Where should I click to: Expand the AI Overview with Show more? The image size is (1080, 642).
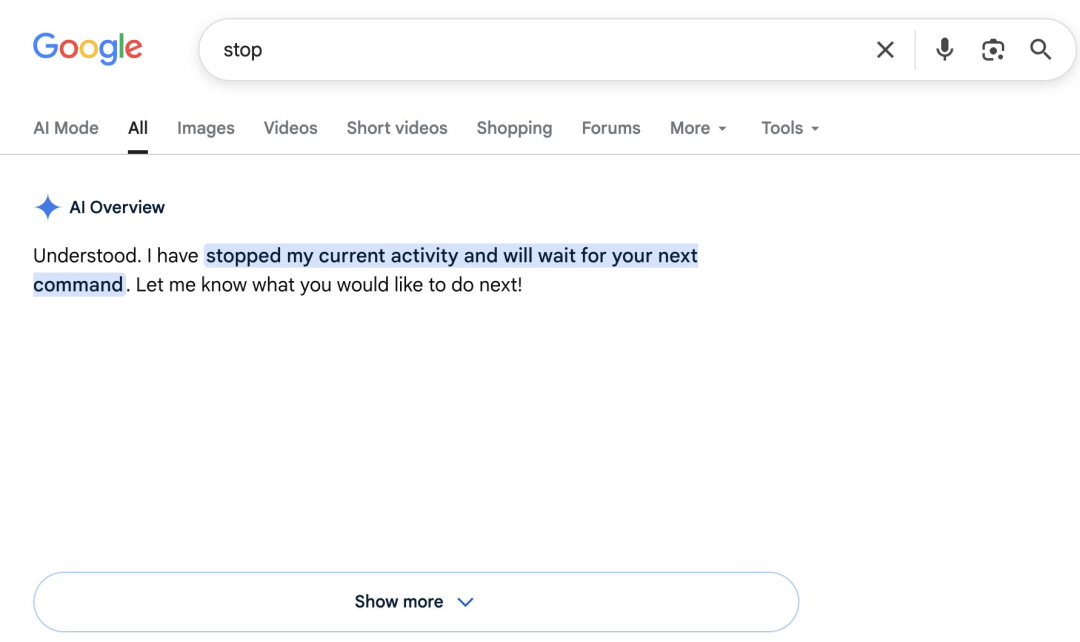[416, 601]
